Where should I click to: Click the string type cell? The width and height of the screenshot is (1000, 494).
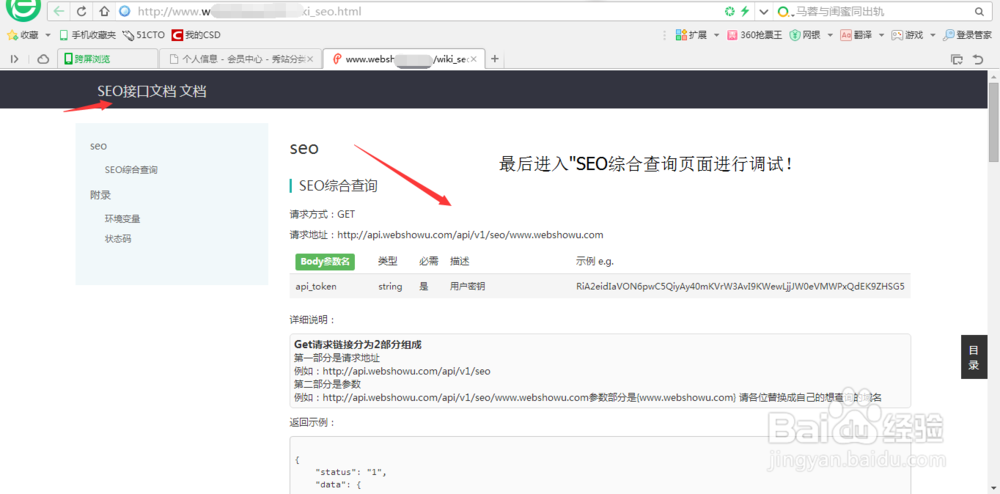point(390,287)
